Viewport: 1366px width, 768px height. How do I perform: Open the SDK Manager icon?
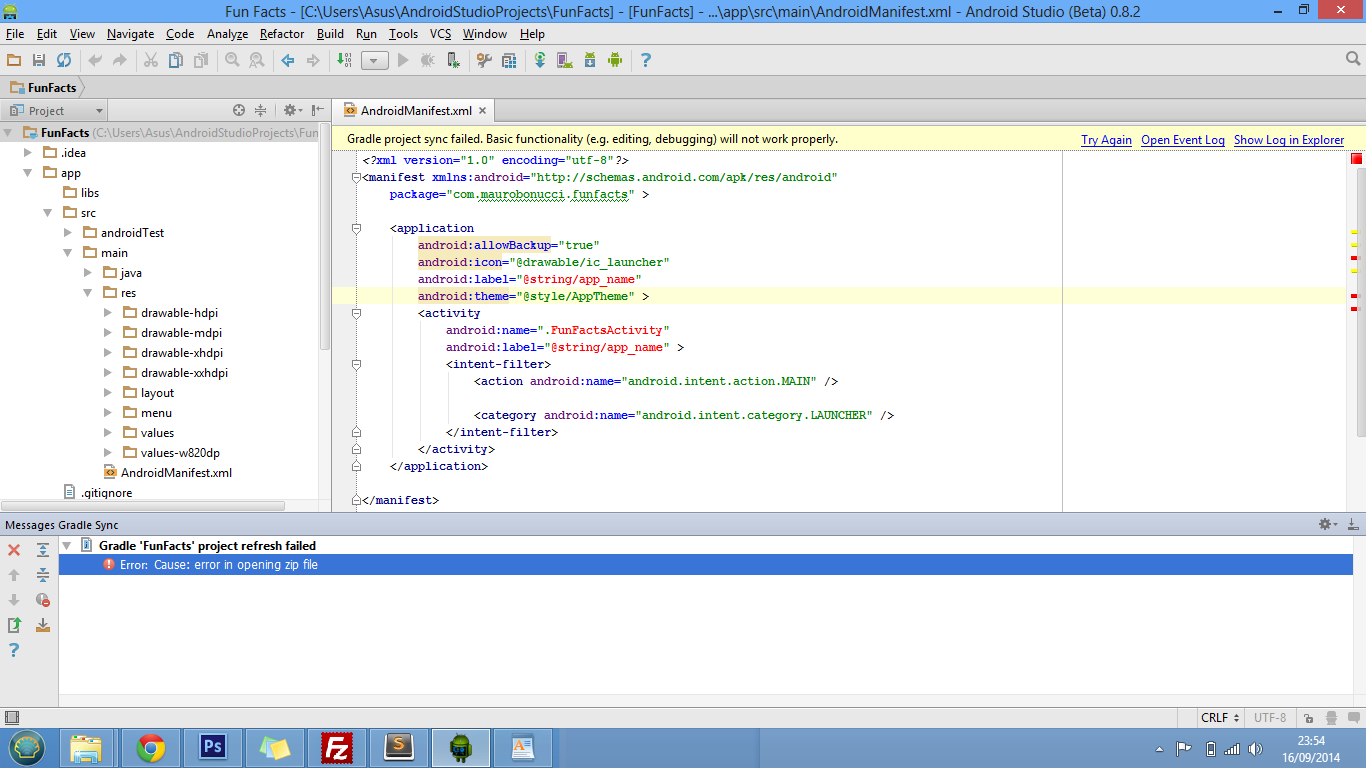(x=590, y=60)
